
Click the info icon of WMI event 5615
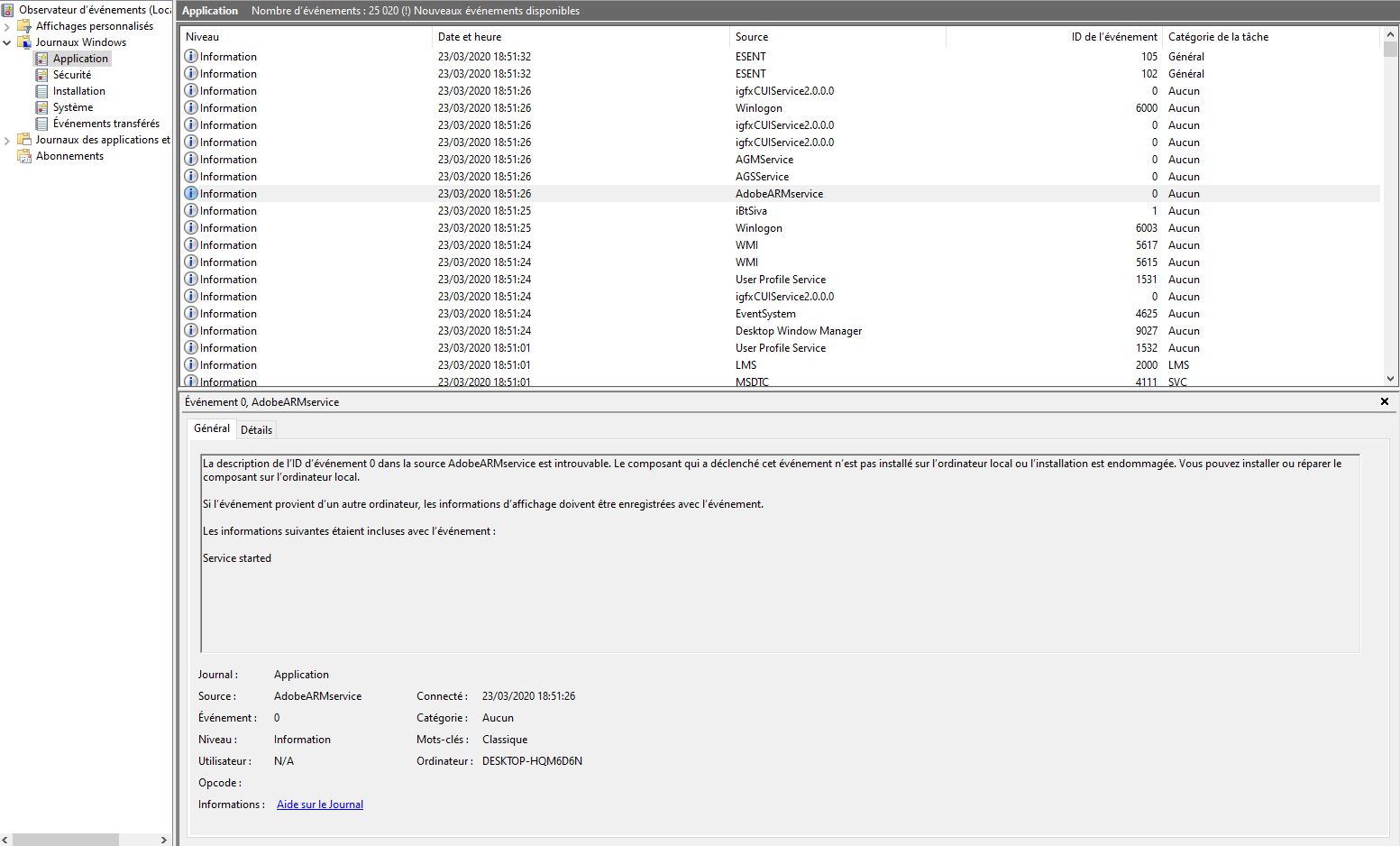pos(191,262)
